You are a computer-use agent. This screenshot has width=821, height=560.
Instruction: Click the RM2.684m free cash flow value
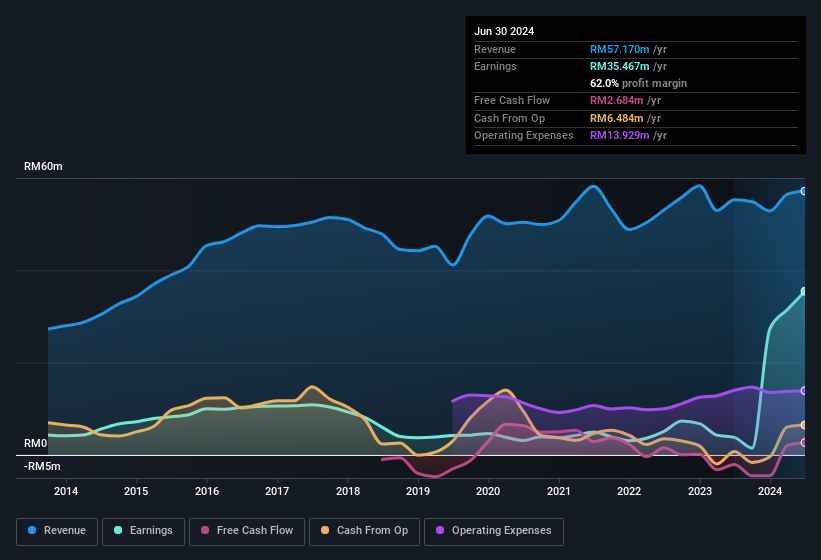point(616,100)
